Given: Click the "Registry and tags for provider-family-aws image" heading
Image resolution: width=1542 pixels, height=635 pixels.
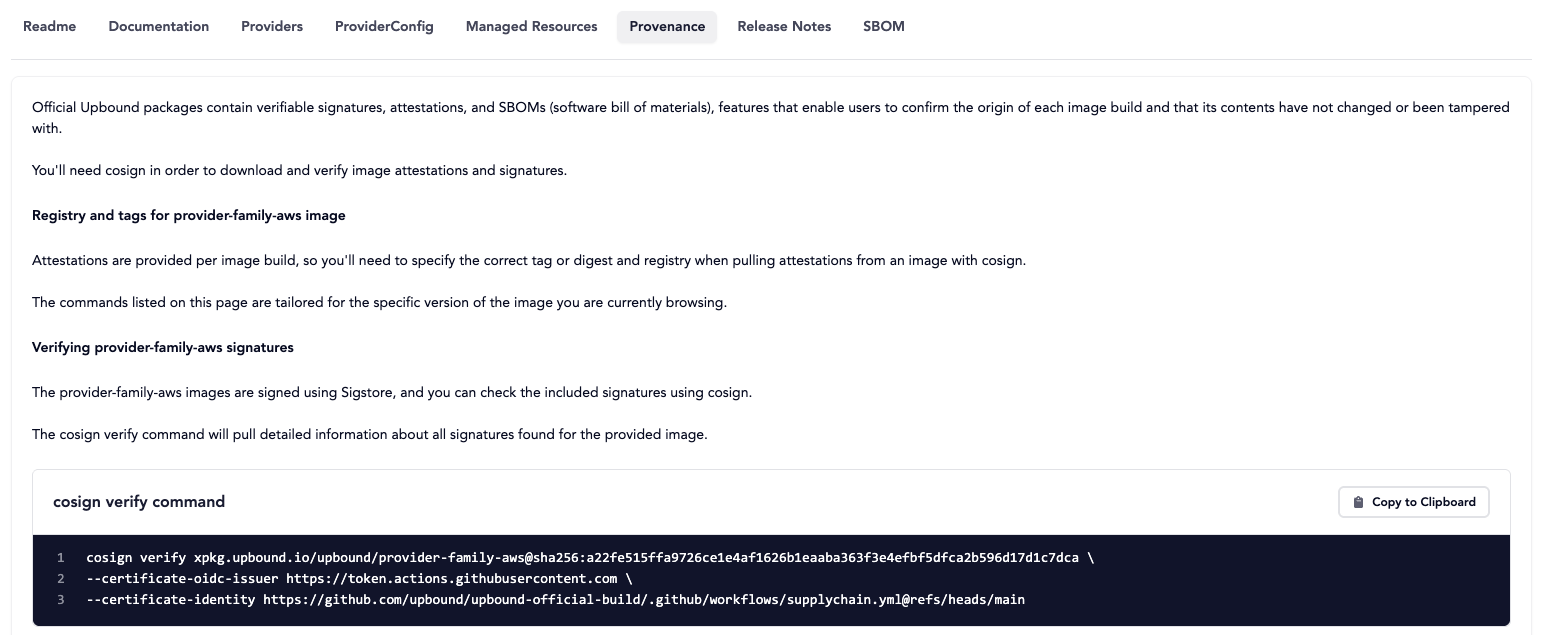Looking at the screenshot, I should (x=189, y=216).
